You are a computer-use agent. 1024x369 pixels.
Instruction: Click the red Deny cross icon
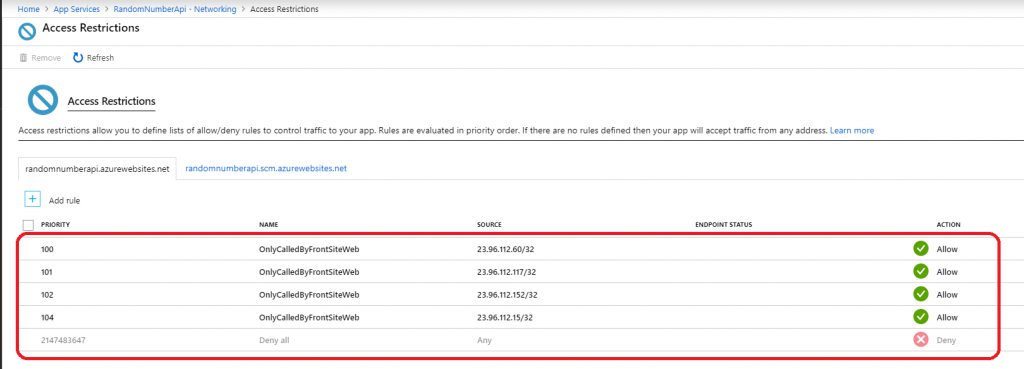921,340
